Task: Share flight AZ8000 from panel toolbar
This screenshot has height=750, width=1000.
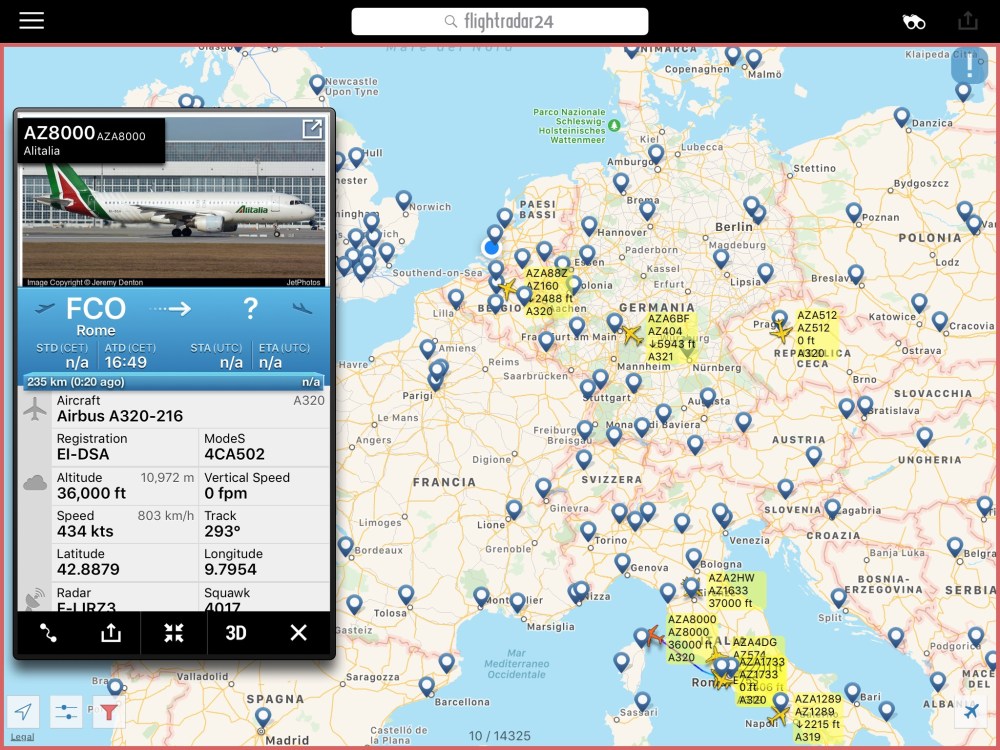Action: pos(111,633)
